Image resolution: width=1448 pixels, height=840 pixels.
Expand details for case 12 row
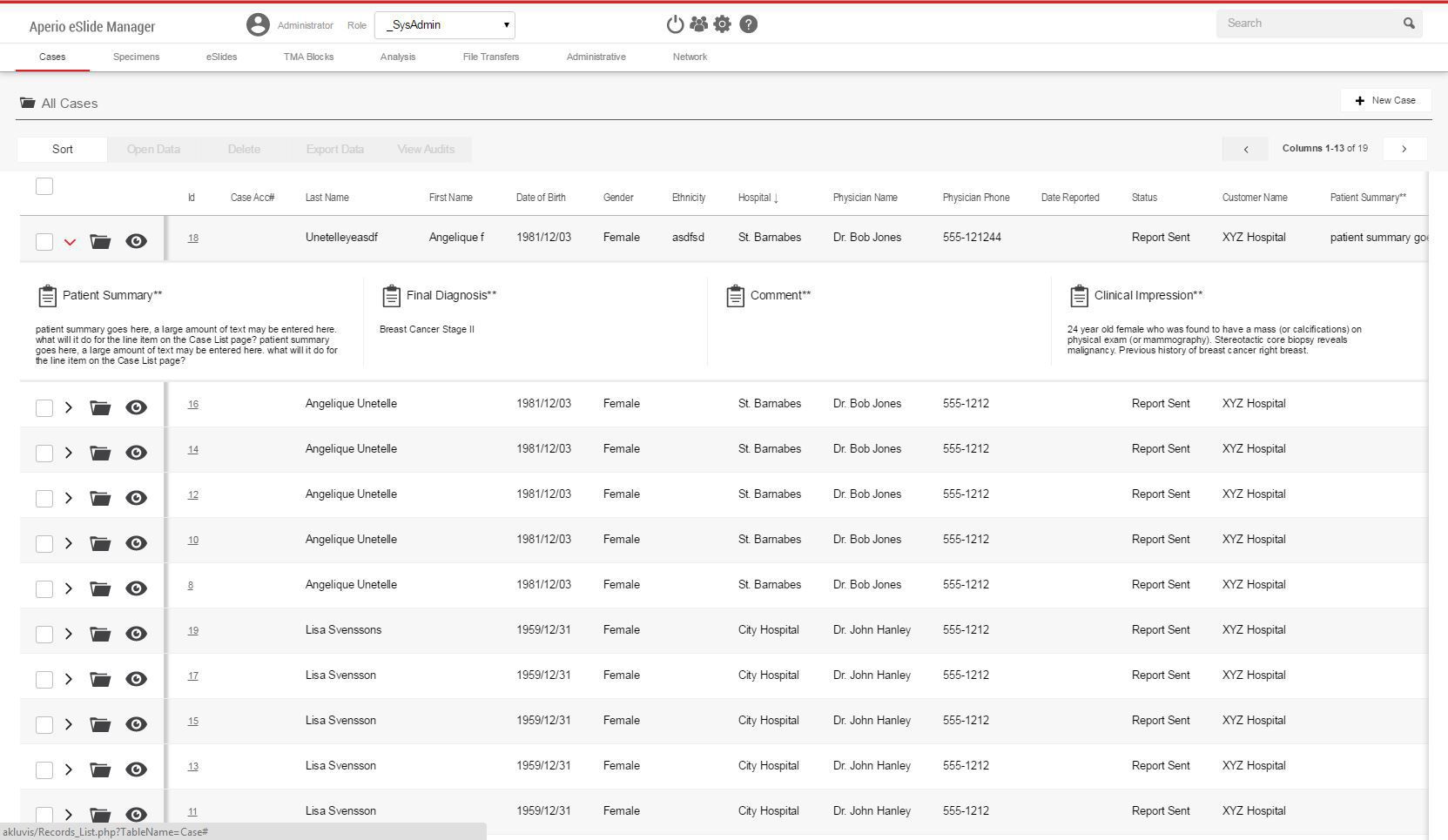[x=69, y=498]
